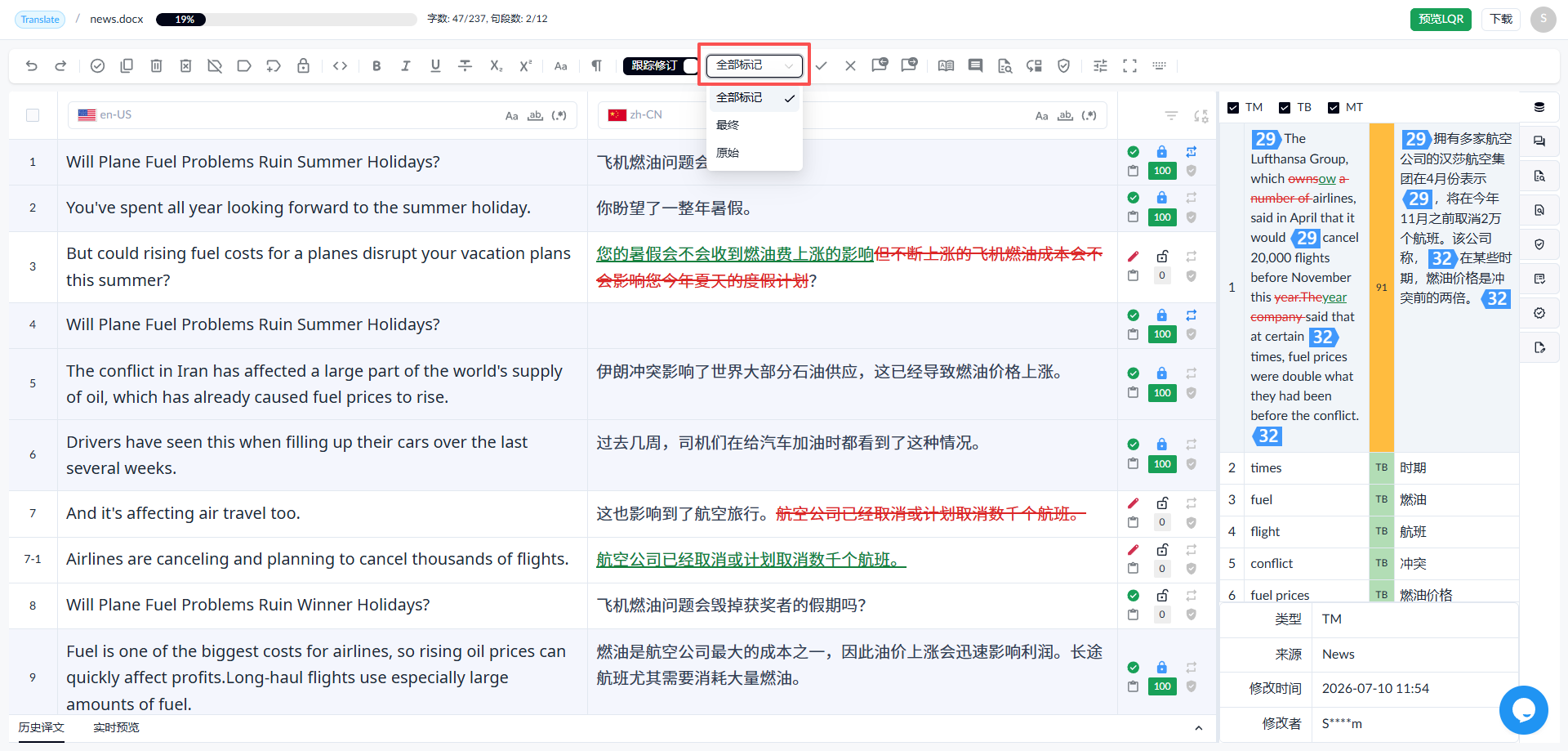Open the change case Aa menu
Screen dimensions: 1568x751
(x=560, y=66)
